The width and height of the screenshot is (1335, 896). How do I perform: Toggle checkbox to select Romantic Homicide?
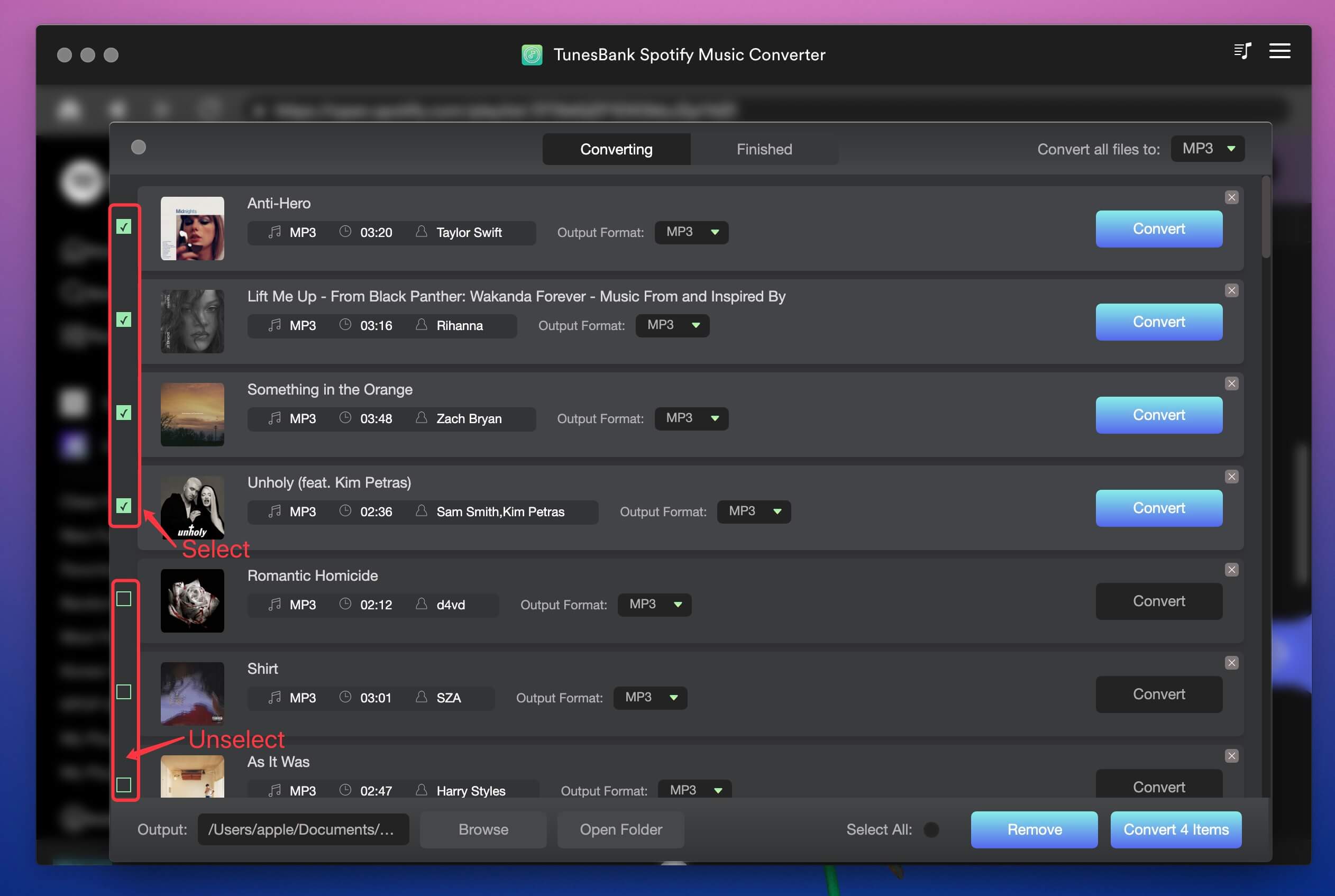coord(125,597)
